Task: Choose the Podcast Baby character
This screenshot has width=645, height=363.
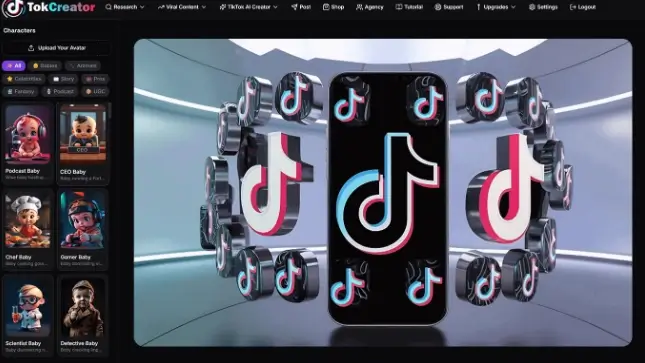Action: (28, 143)
